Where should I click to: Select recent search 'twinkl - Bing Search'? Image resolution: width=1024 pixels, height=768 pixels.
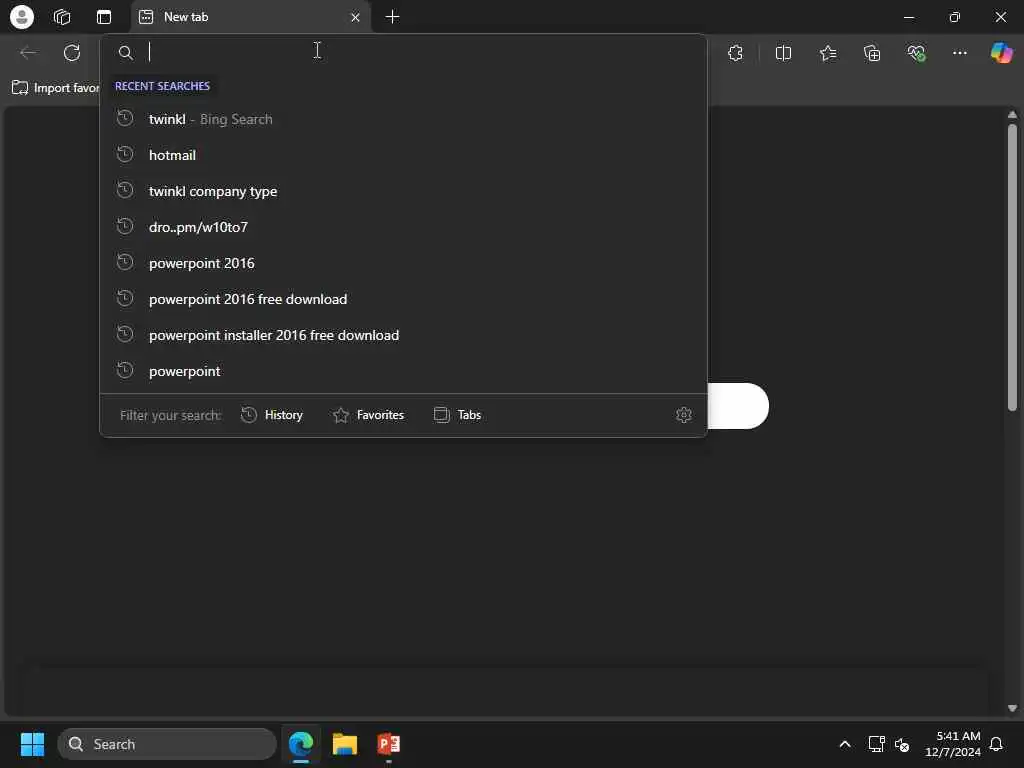404,119
